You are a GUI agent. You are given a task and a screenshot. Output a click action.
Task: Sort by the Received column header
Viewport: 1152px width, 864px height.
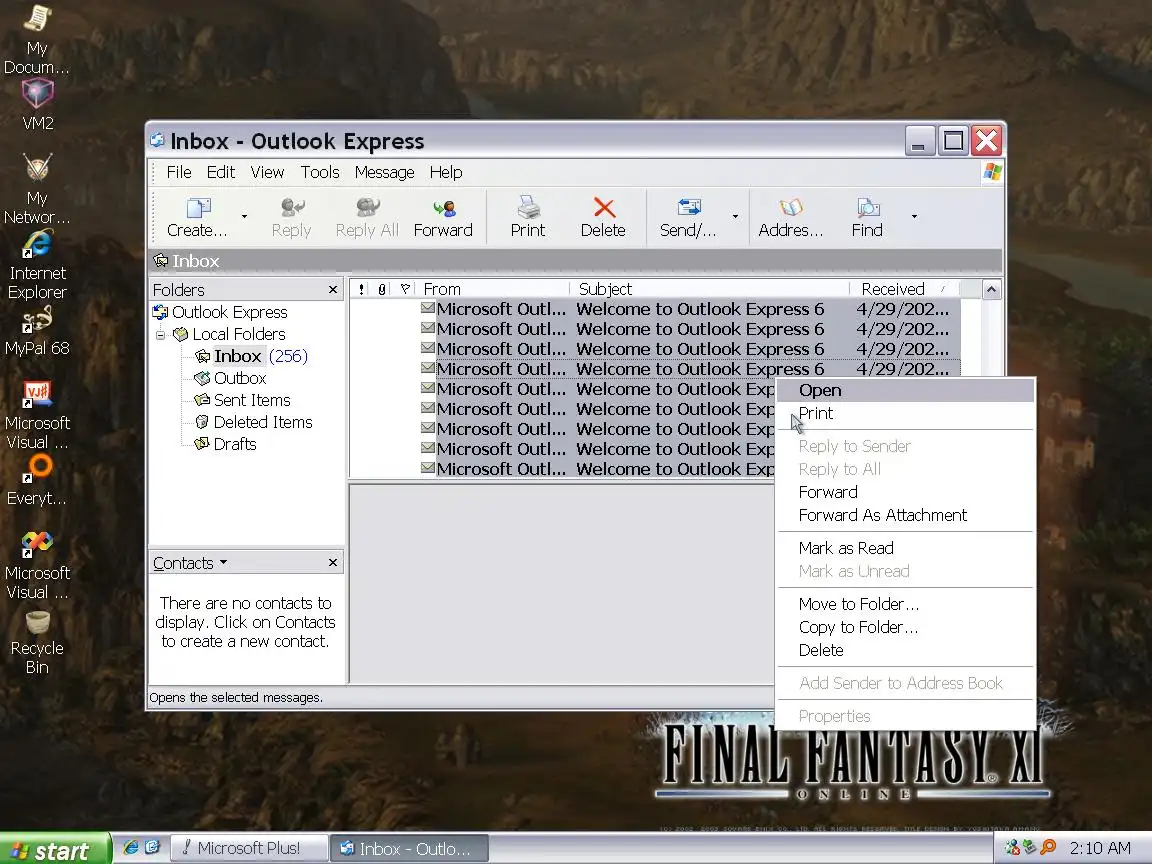pyautogui.click(x=904, y=289)
